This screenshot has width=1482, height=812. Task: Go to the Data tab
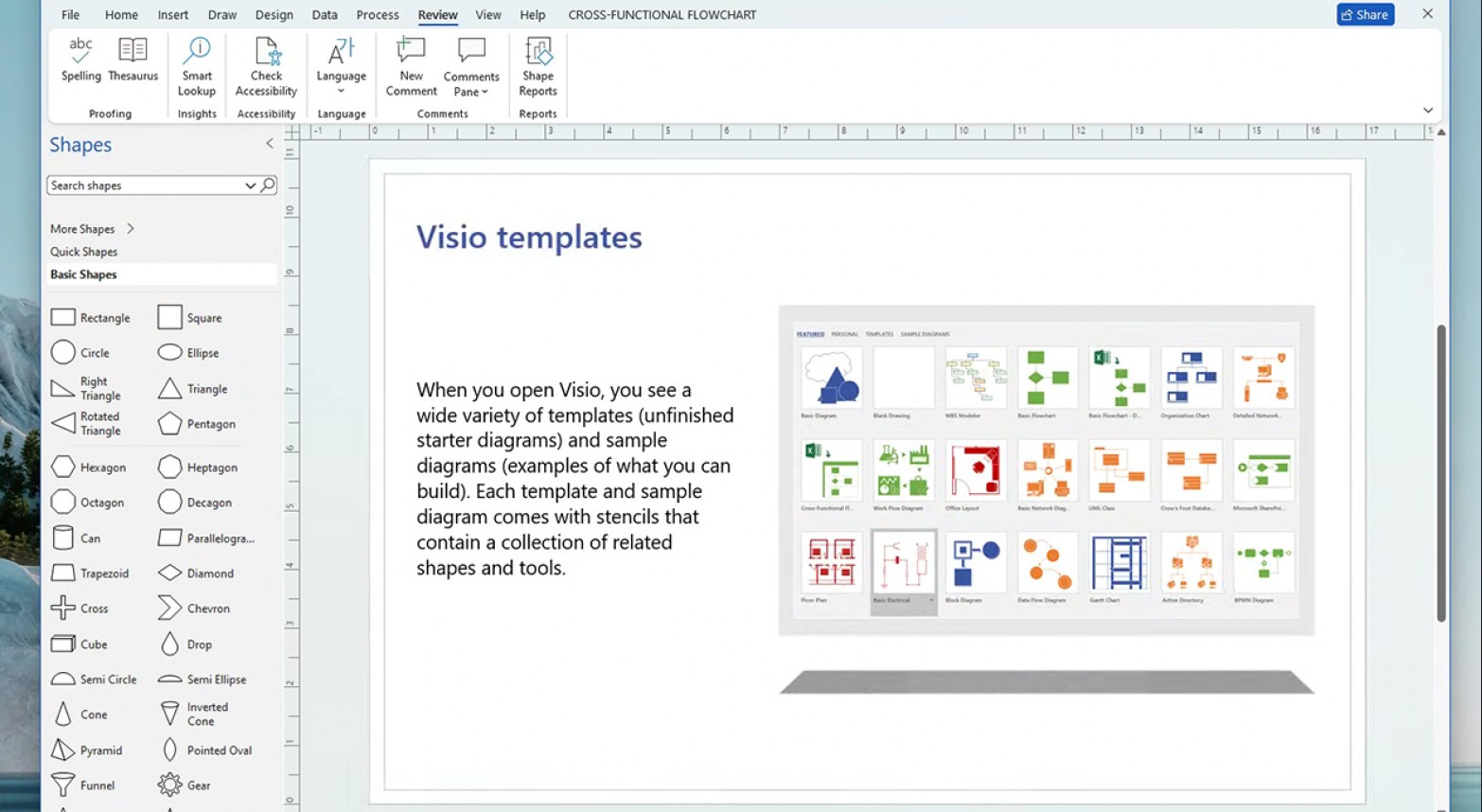click(x=325, y=15)
